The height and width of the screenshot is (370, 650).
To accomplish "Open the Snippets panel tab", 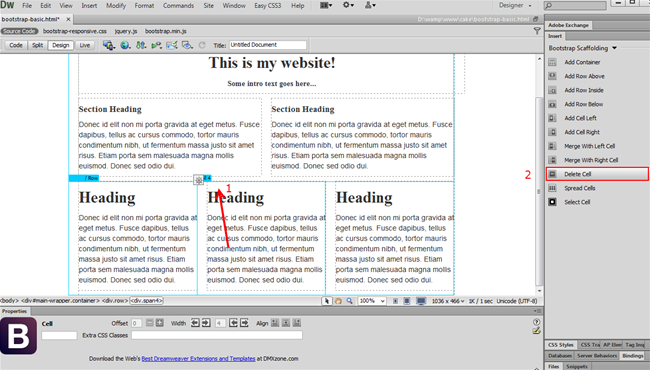I will tap(577, 366).
